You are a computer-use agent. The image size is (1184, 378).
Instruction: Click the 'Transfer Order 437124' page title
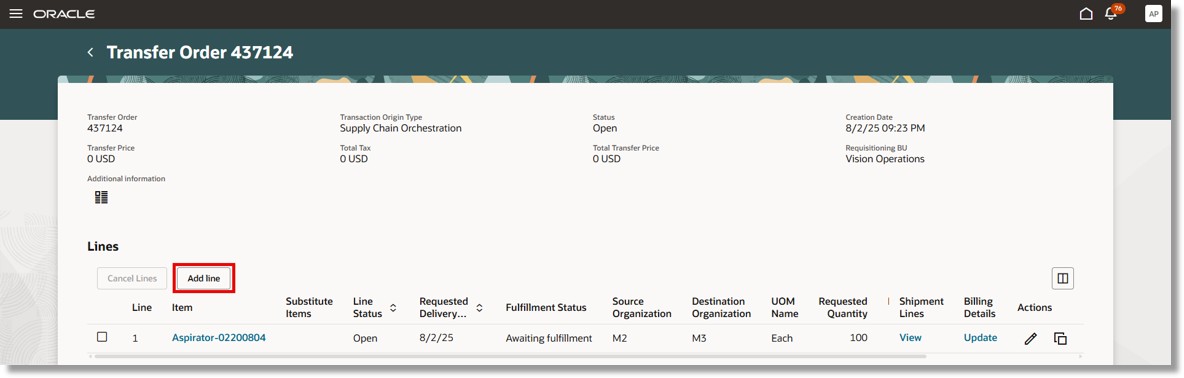(x=200, y=52)
